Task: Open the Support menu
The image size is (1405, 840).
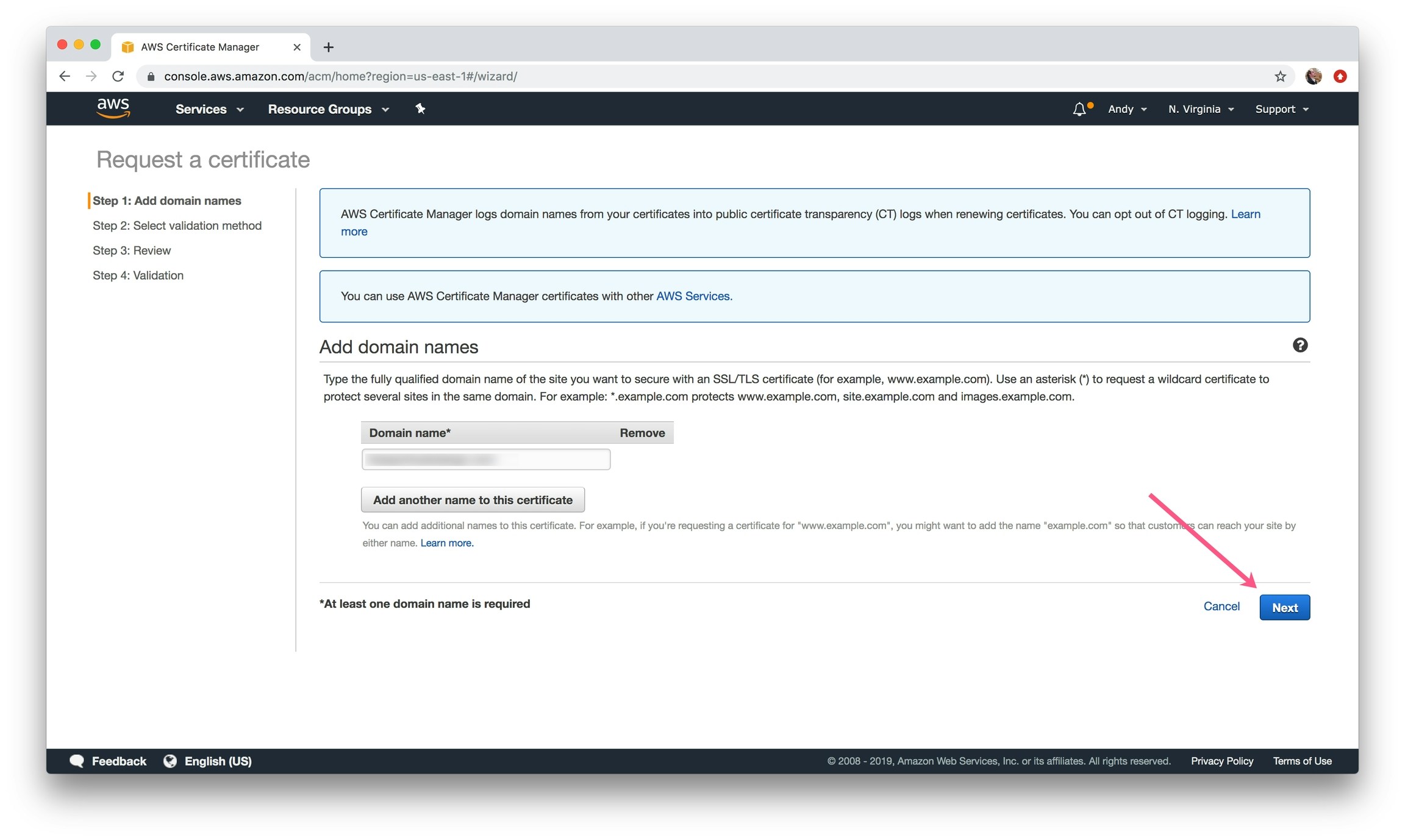Action: point(1281,109)
